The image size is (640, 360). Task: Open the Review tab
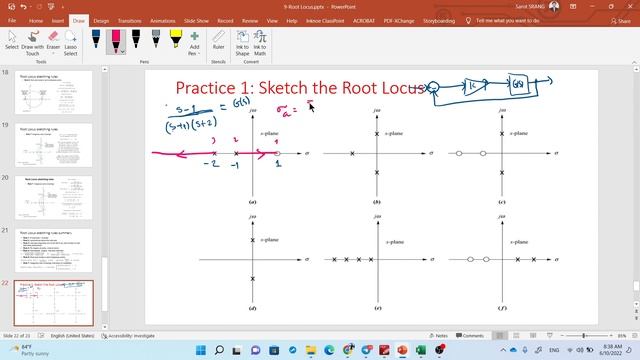pos(250,21)
